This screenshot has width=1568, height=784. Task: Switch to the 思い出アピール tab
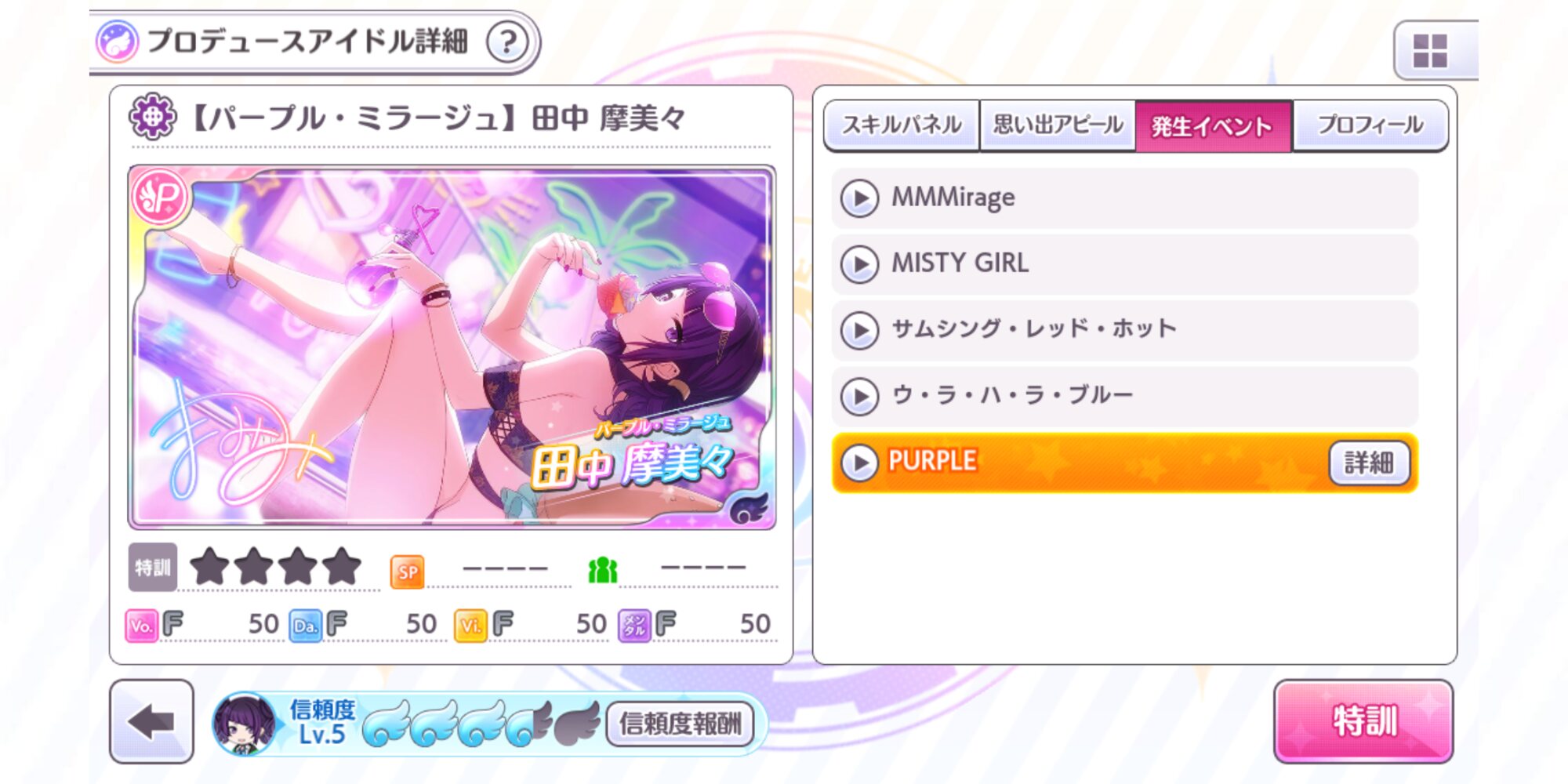coord(1058,125)
